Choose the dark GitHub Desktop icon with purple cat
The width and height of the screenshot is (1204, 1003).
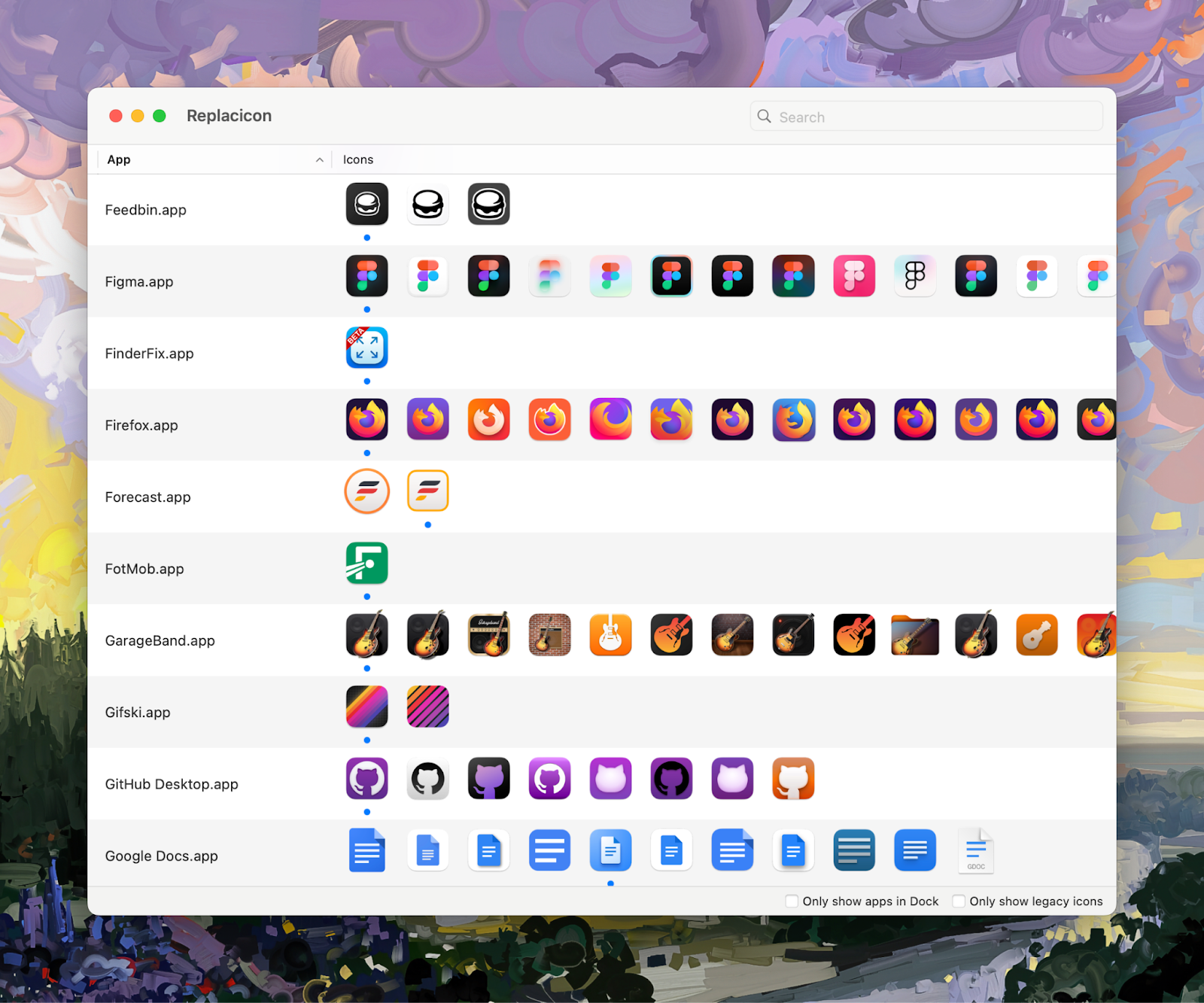489,778
